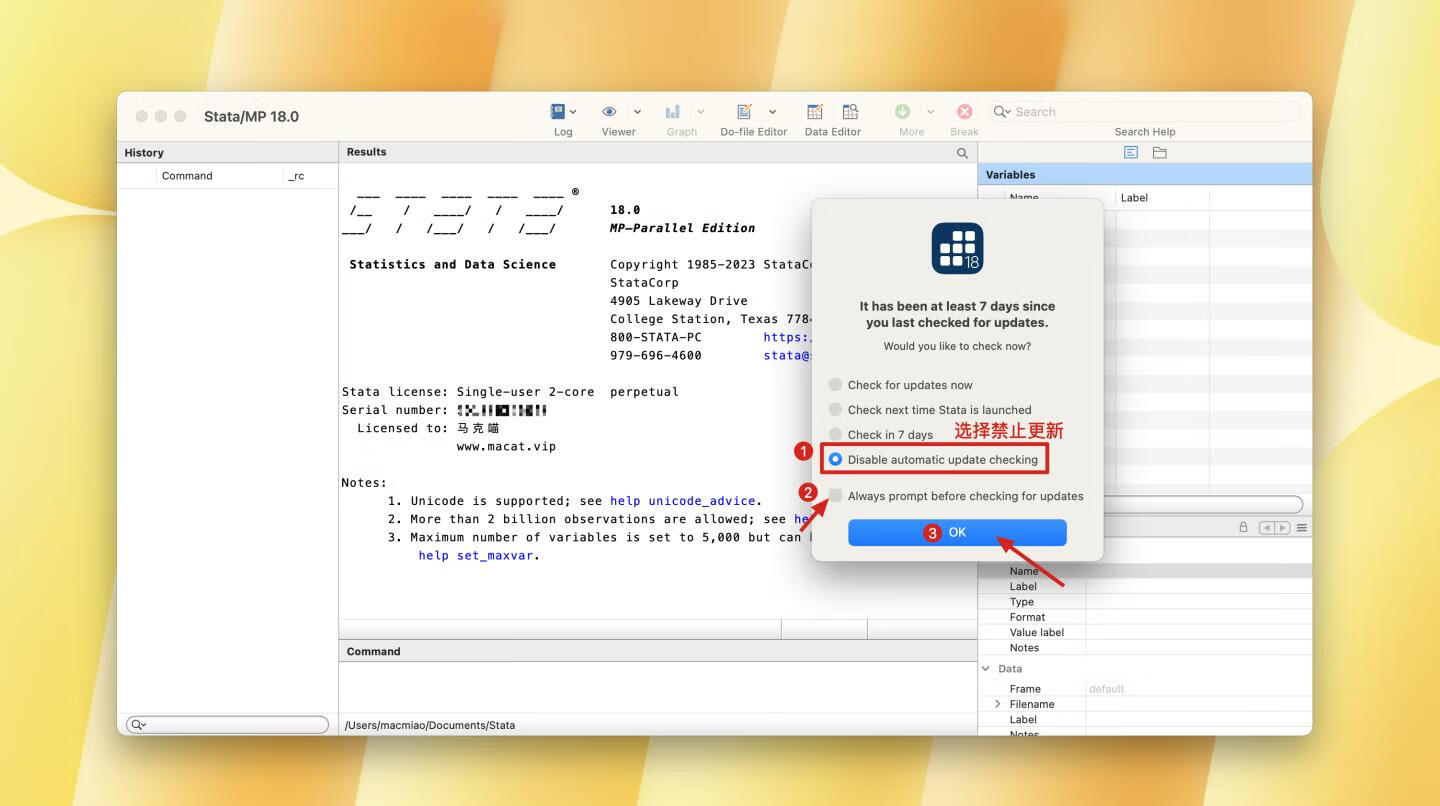1440x806 pixels.
Task: Expand the More button dropdown arrow
Action: point(930,112)
